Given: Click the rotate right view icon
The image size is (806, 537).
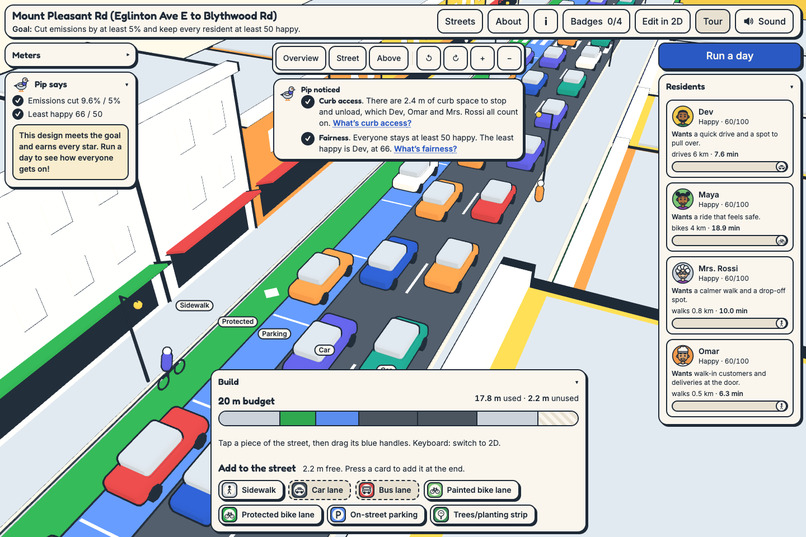Looking at the screenshot, I should point(455,58).
